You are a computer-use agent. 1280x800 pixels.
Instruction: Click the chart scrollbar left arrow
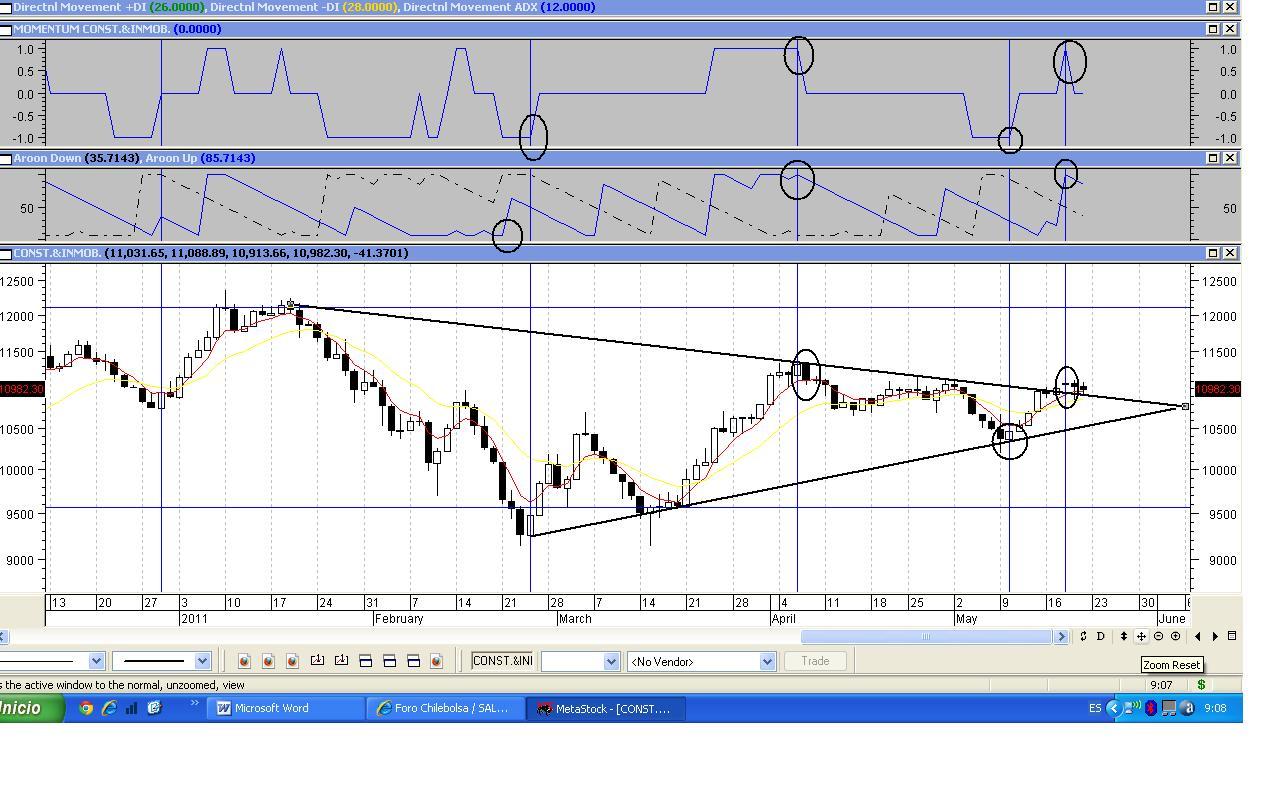pyautogui.click(x=3, y=636)
